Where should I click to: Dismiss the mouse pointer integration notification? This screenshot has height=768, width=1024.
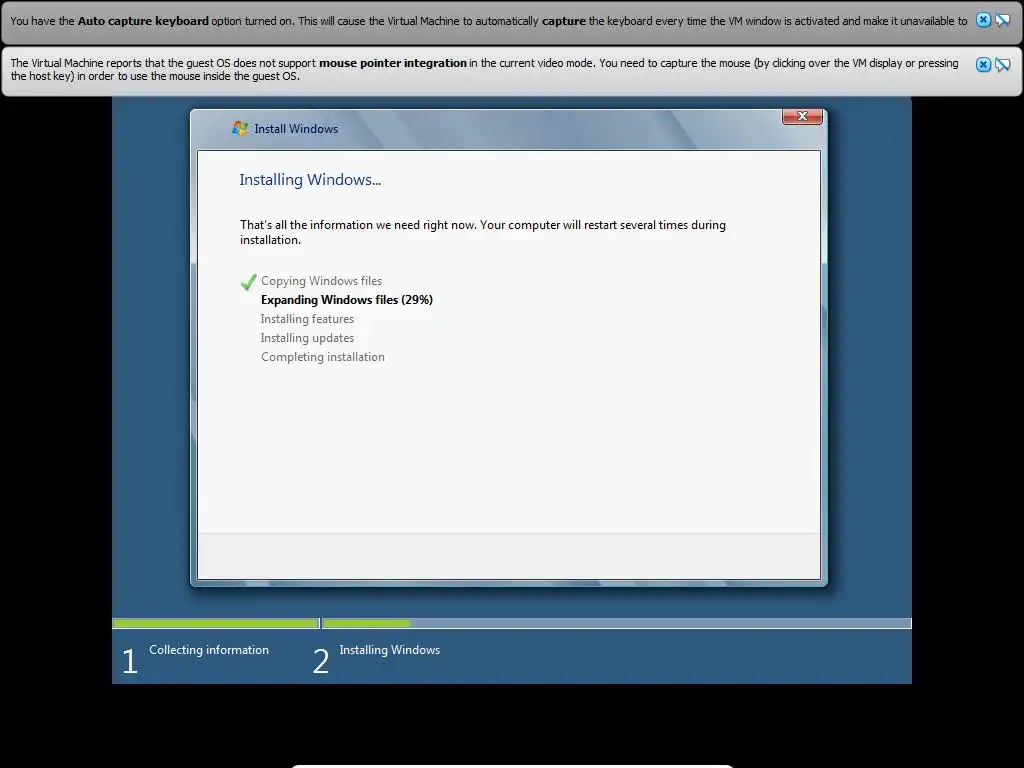click(983, 64)
